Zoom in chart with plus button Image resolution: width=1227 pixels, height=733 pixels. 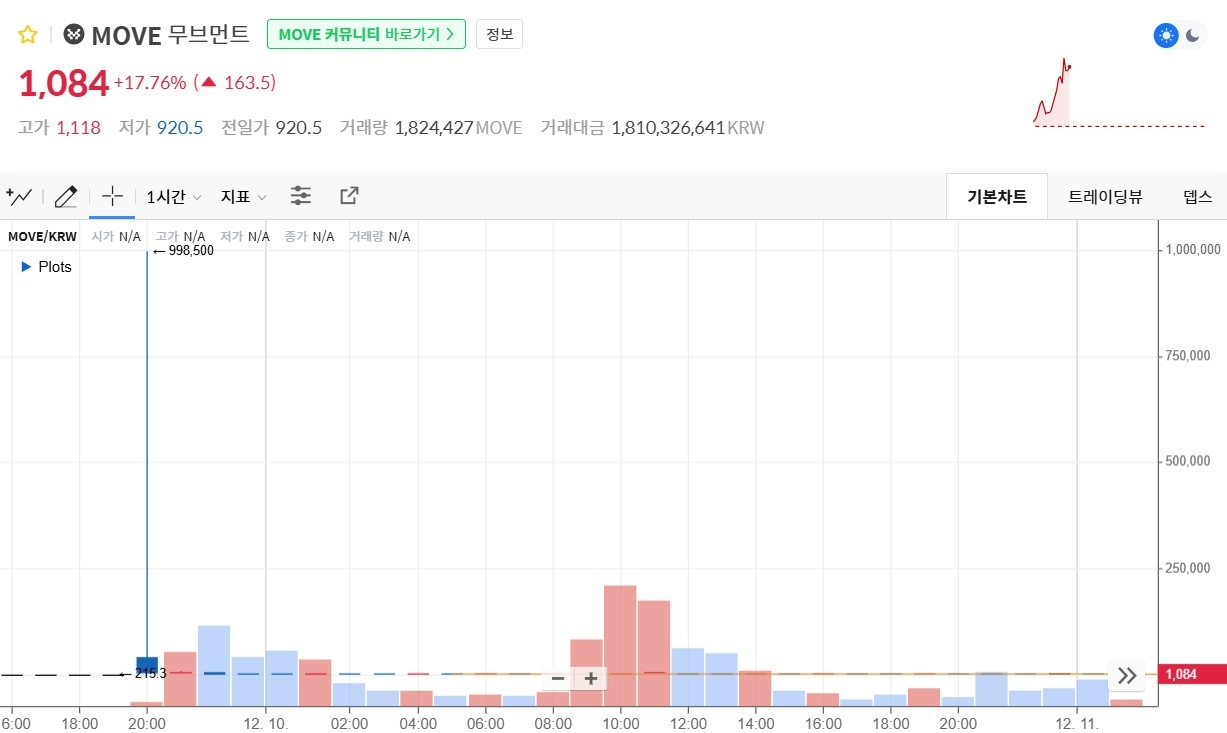click(591, 679)
